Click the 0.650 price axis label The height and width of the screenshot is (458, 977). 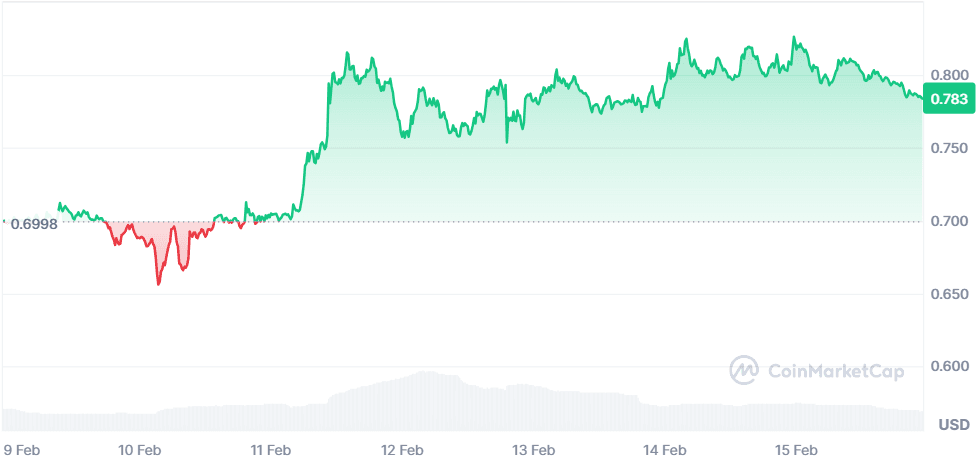pyautogui.click(x=949, y=294)
